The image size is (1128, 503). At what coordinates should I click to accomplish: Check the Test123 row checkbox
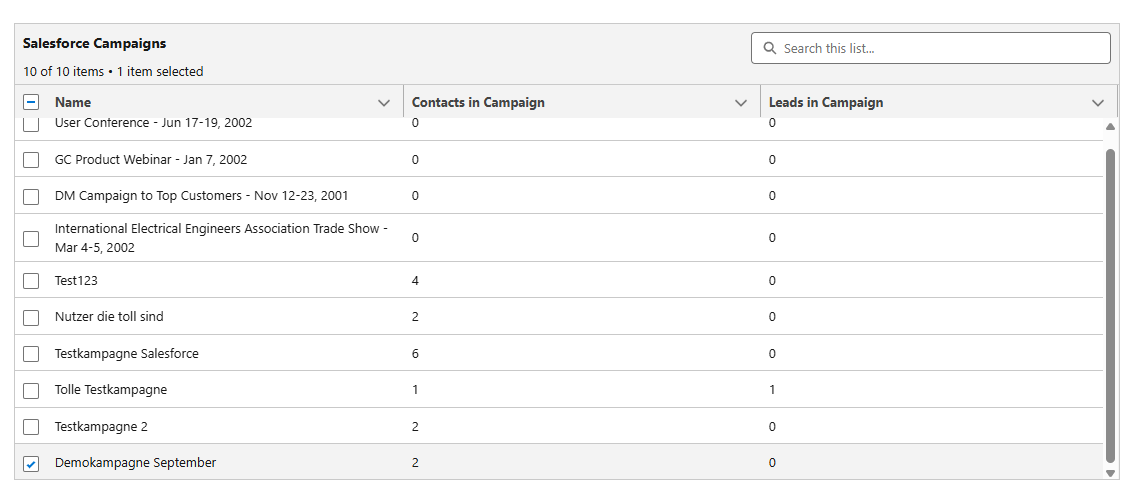tap(31, 281)
